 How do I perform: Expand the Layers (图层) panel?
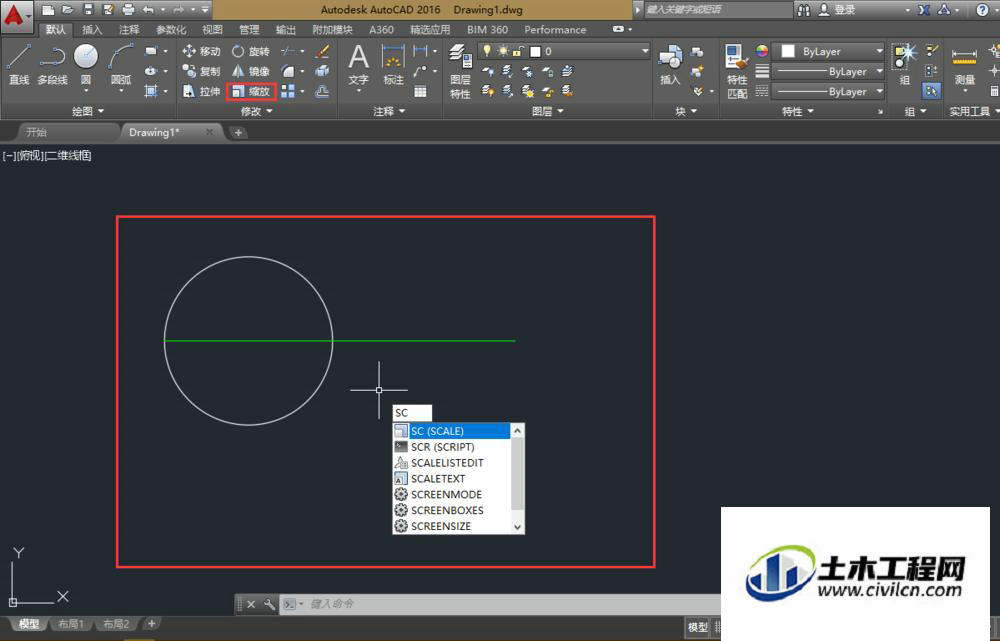548,111
